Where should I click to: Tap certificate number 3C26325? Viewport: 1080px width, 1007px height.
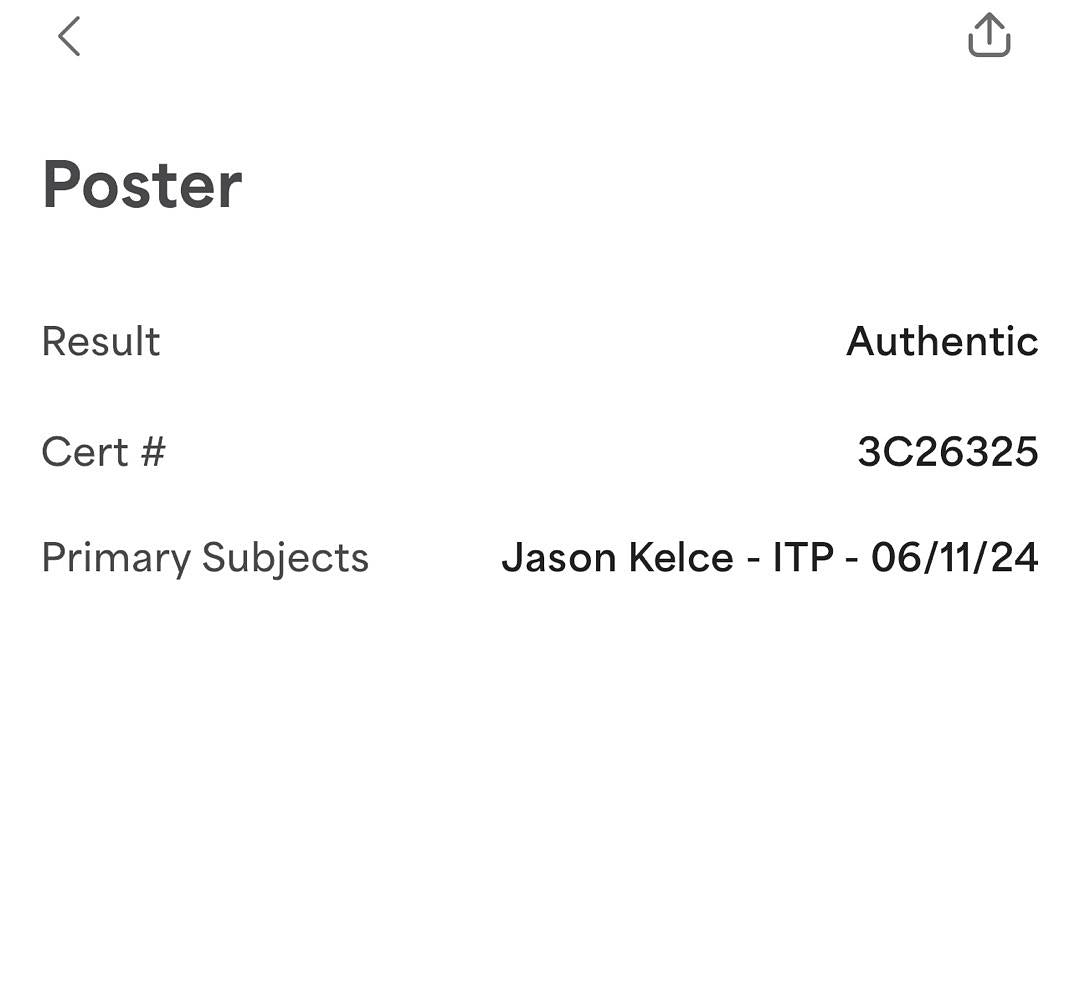[x=948, y=452]
